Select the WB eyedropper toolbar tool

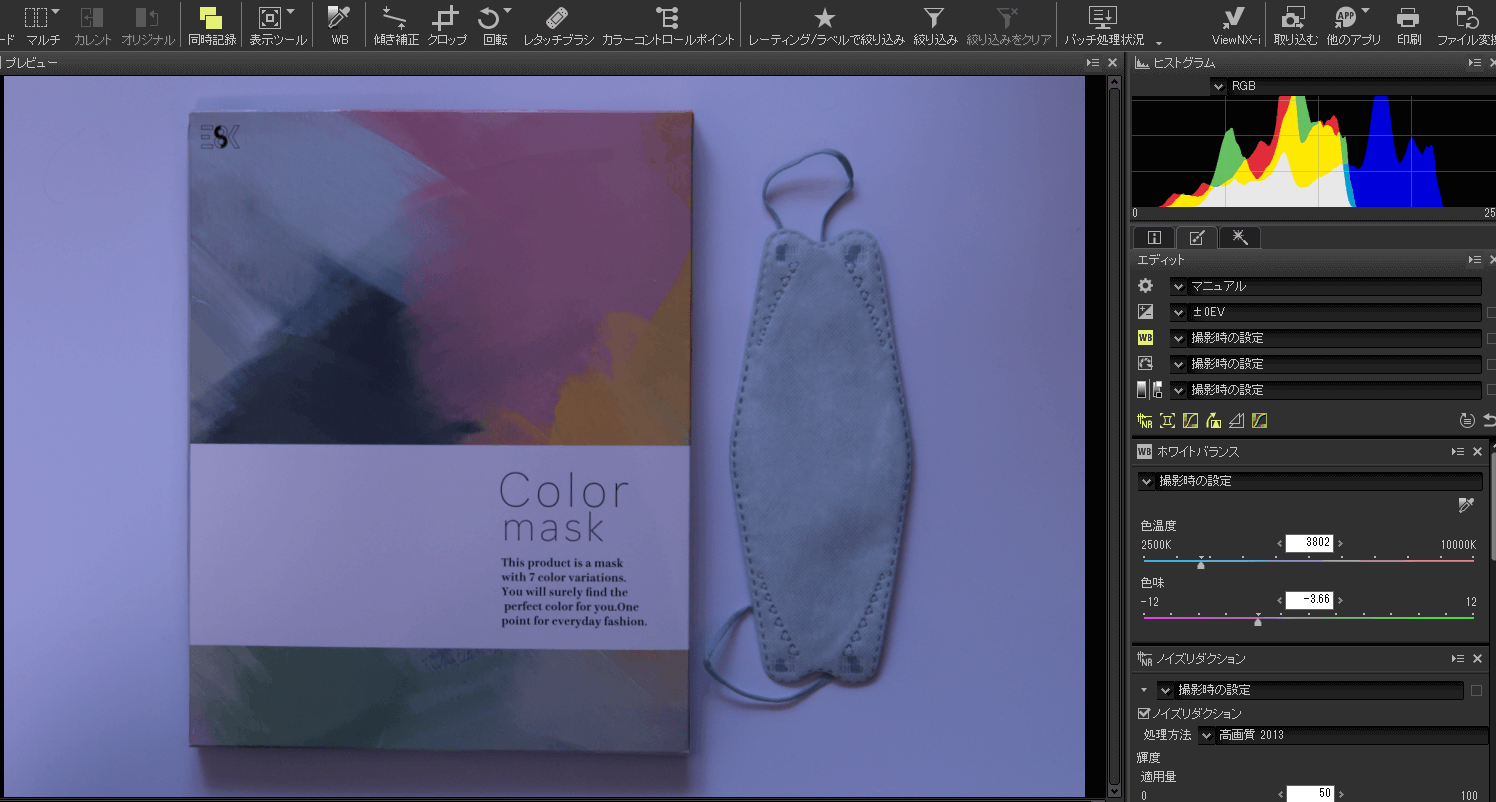point(339,24)
